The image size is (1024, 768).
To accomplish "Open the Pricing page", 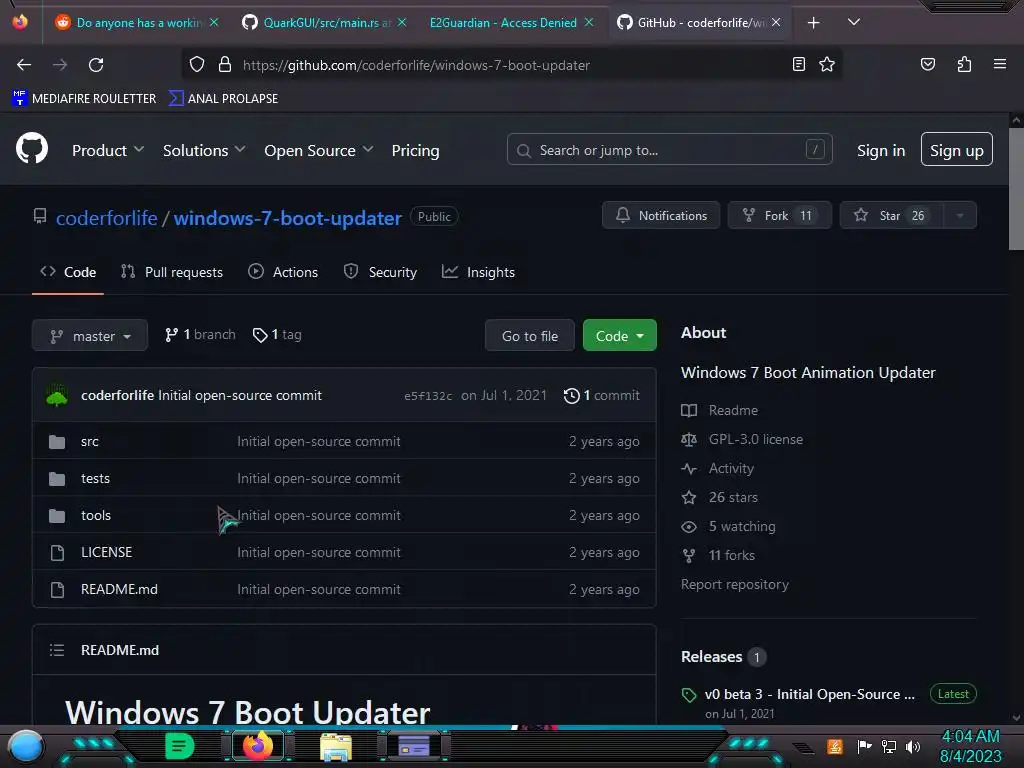I will (415, 150).
